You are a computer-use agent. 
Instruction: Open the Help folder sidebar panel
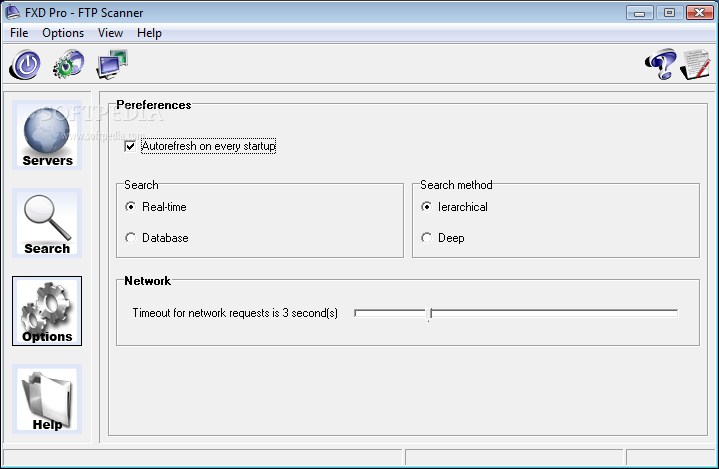point(47,399)
